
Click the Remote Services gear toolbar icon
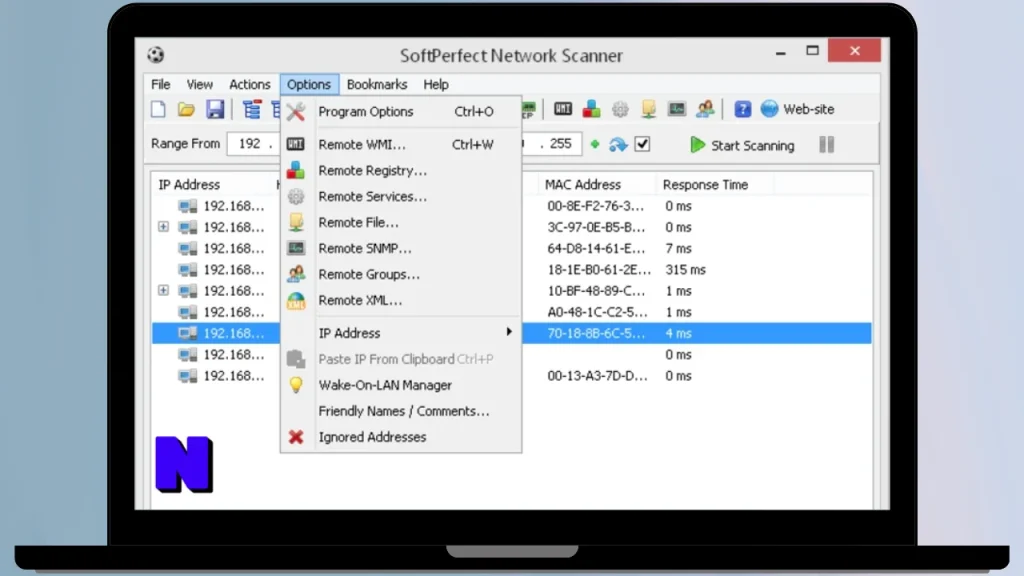click(620, 109)
